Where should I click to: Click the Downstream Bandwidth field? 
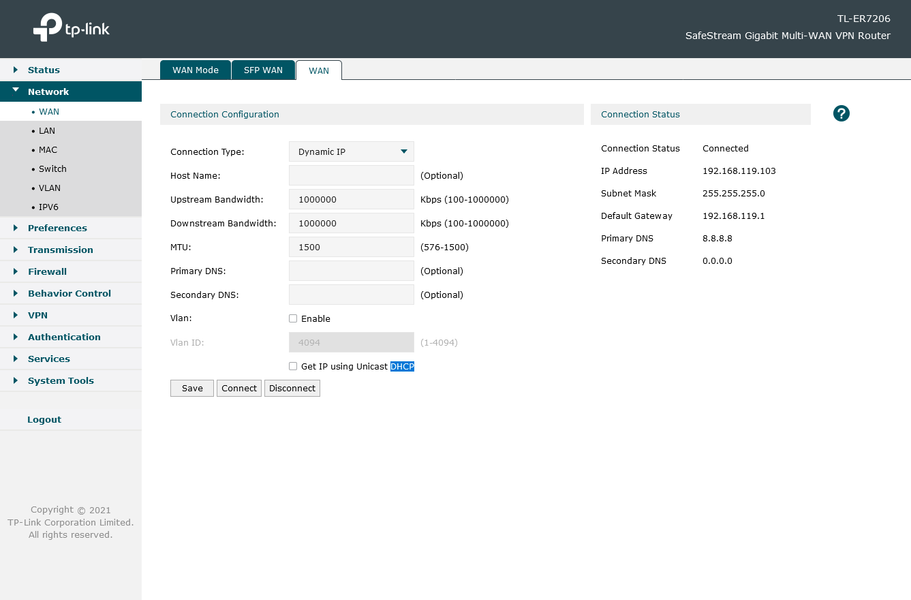(351, 223)
